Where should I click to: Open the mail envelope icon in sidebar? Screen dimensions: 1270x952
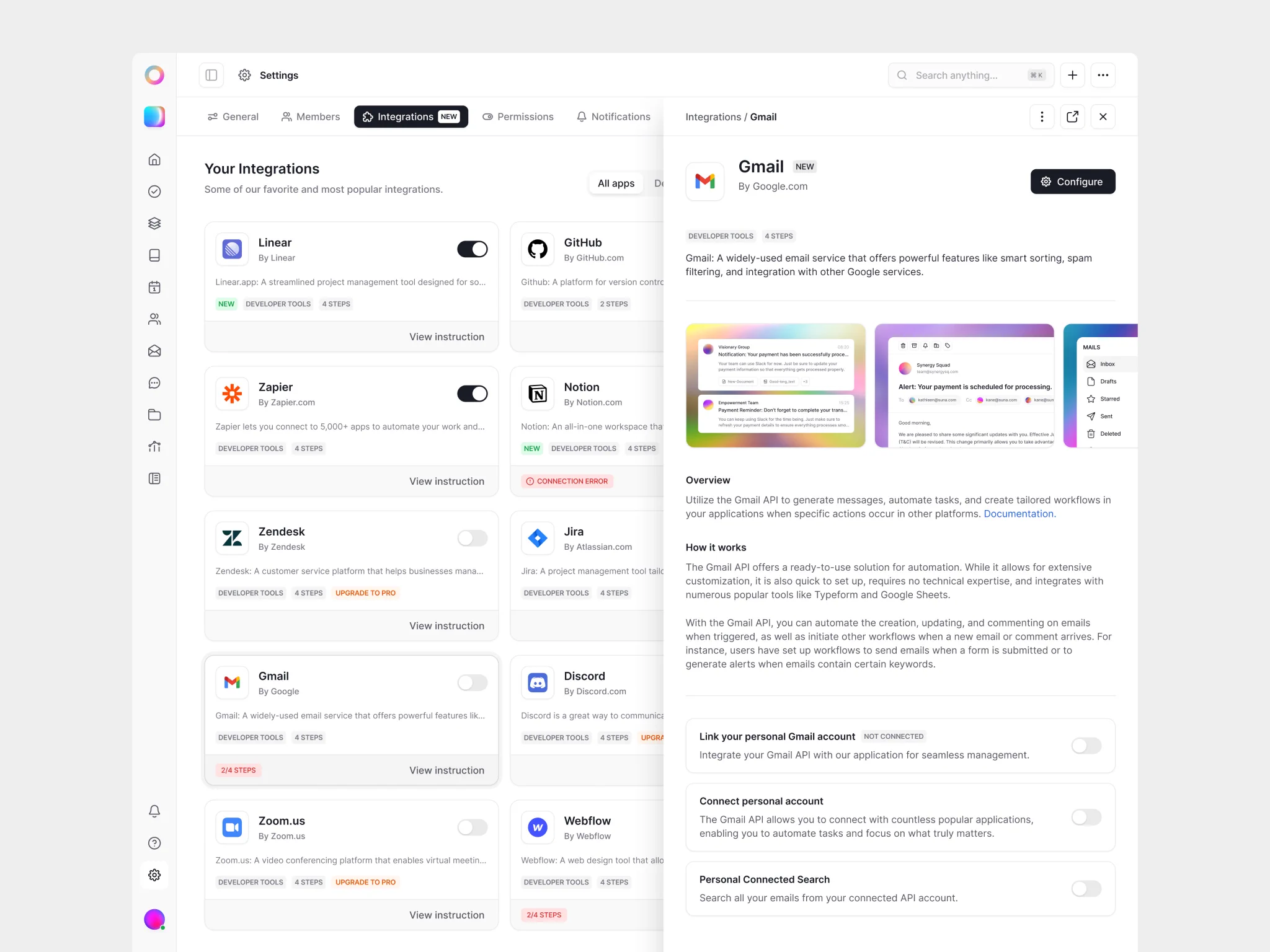[154, 351]
